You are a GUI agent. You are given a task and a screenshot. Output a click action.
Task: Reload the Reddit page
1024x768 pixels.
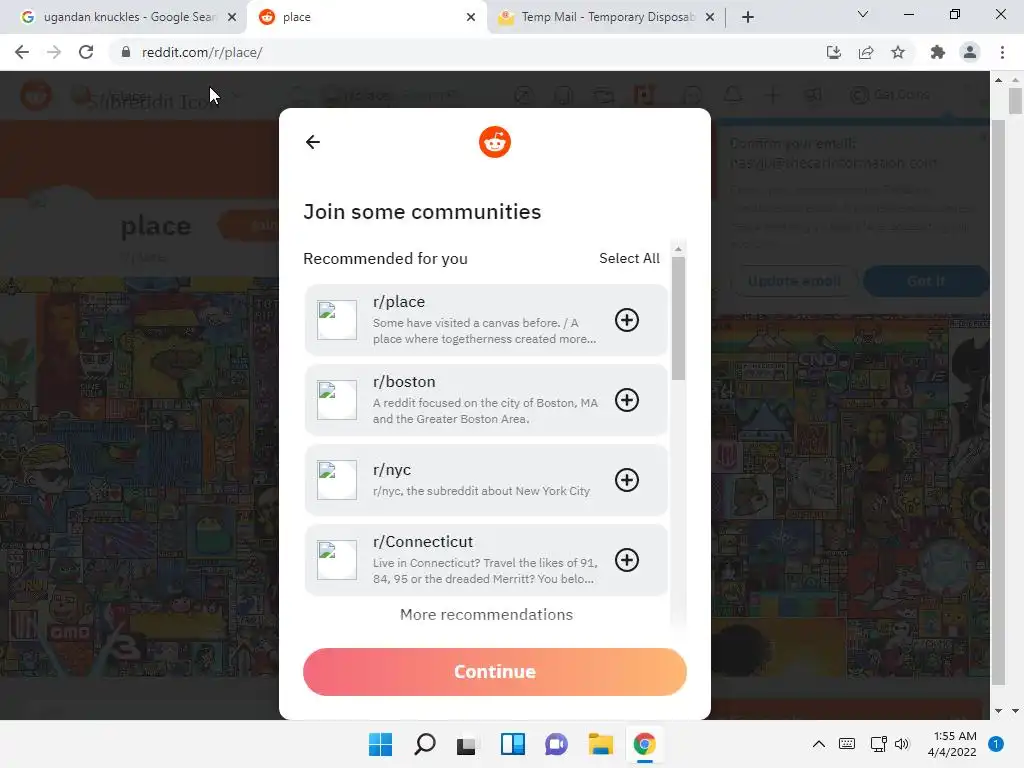point(86,52)
